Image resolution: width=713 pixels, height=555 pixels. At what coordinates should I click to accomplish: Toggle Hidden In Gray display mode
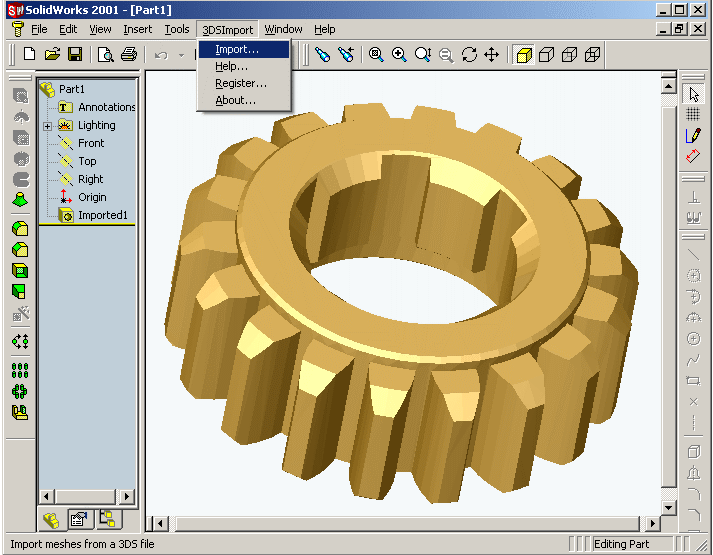point(569,55)
